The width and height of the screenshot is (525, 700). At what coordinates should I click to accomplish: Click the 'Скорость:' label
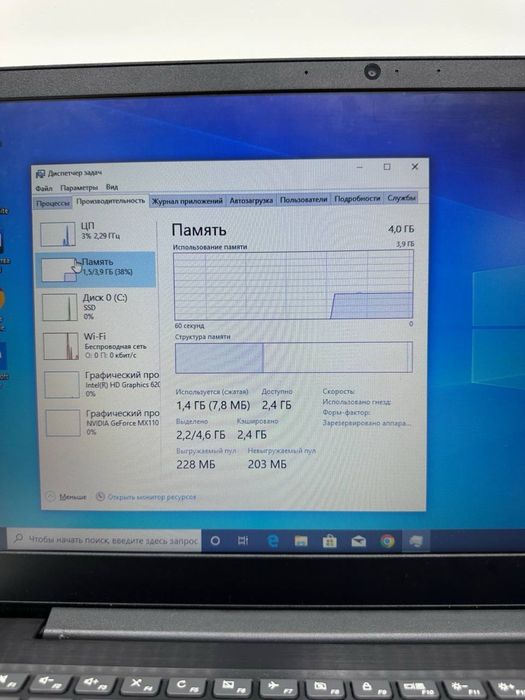[338, 391]
